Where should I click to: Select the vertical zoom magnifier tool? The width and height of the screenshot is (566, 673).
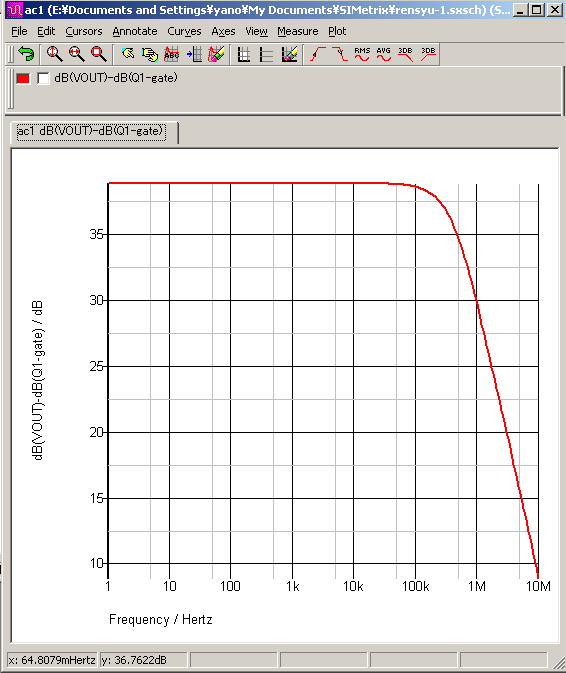54,55
